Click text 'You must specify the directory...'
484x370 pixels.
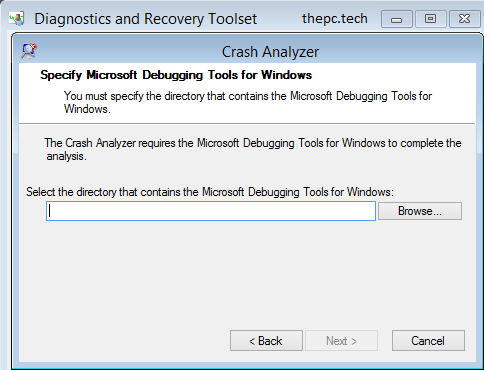(248, 102)
